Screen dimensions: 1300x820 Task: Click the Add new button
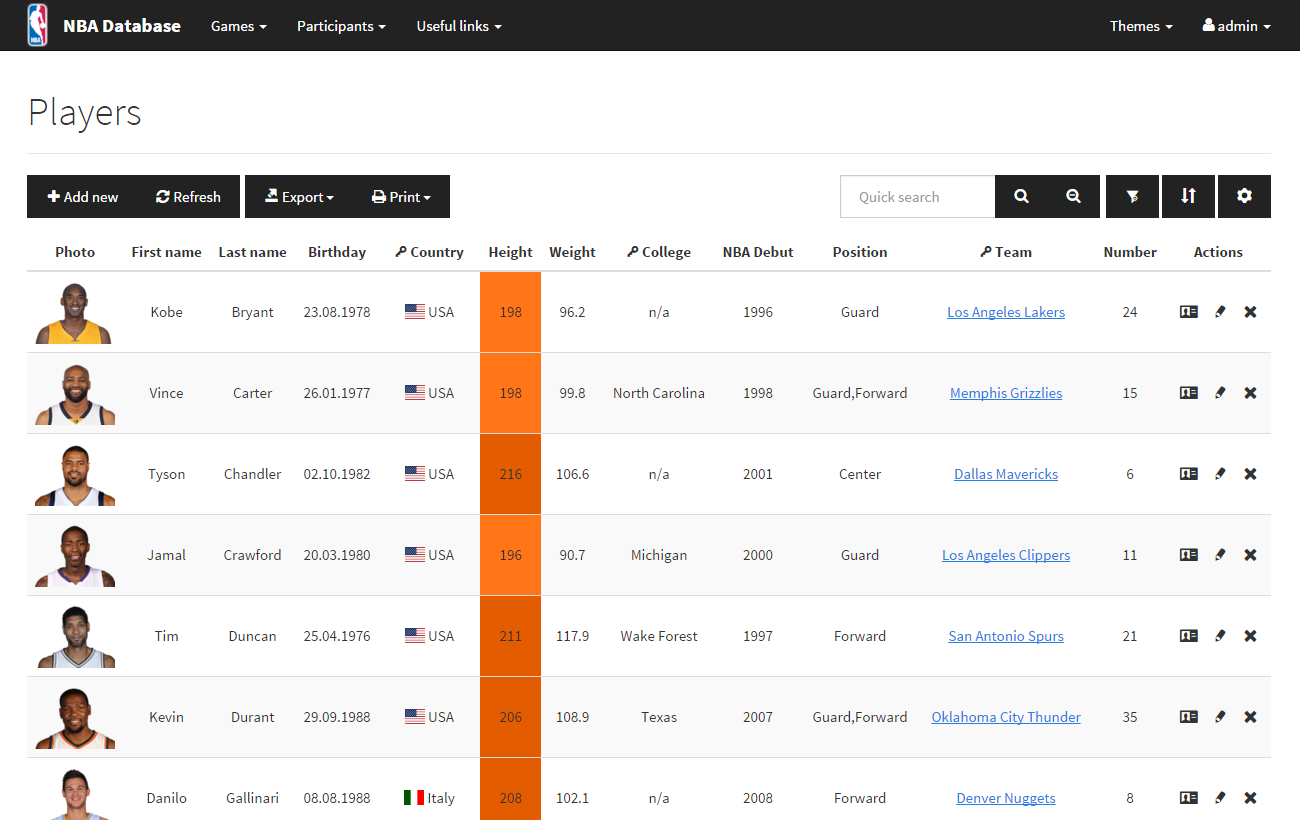[x=83, y=197]
